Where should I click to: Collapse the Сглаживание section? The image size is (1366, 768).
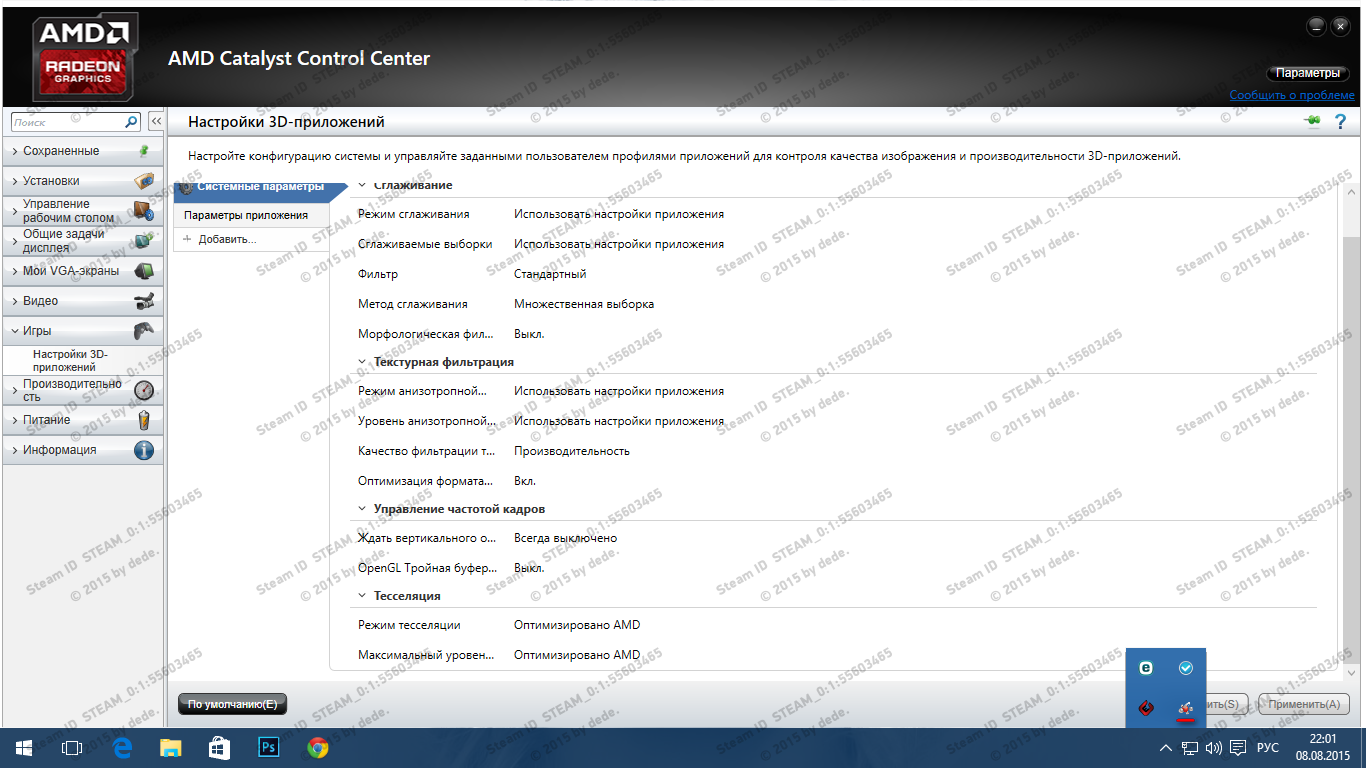click(362, 185)
